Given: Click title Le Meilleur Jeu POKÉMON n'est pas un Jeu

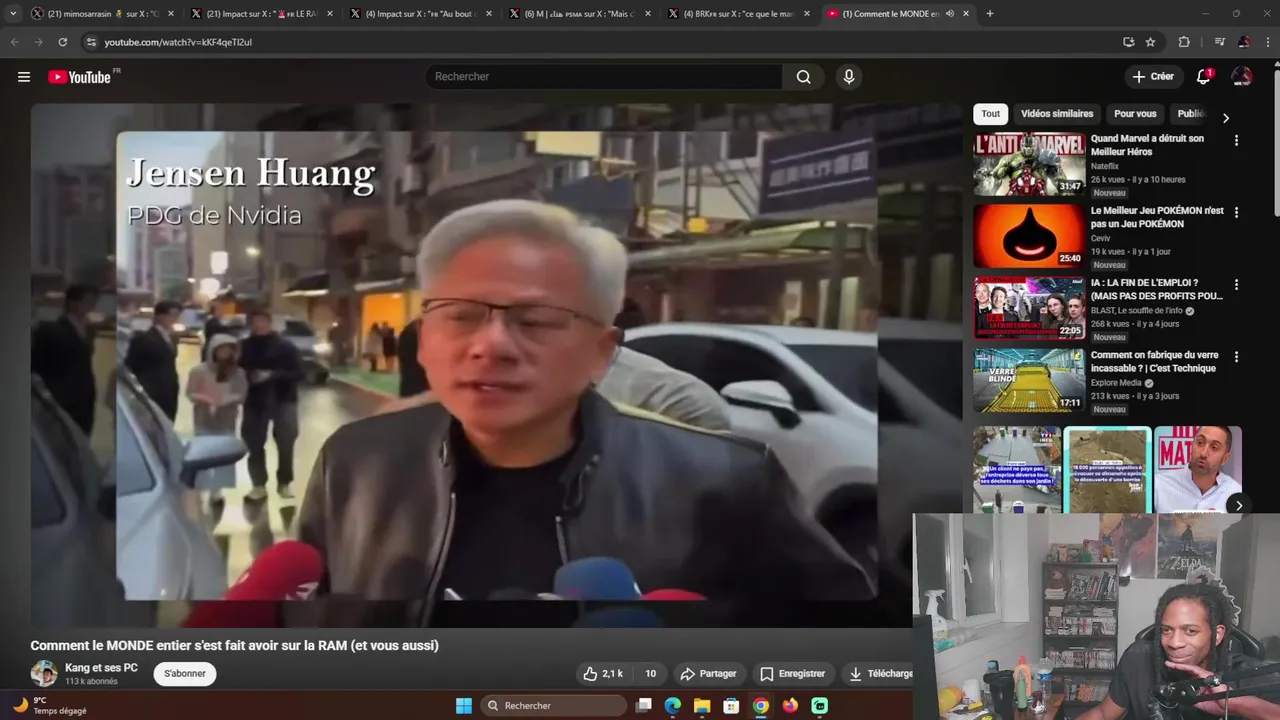Looking at the screenshot, I should pyautogui.click(x=1157, y=217).
